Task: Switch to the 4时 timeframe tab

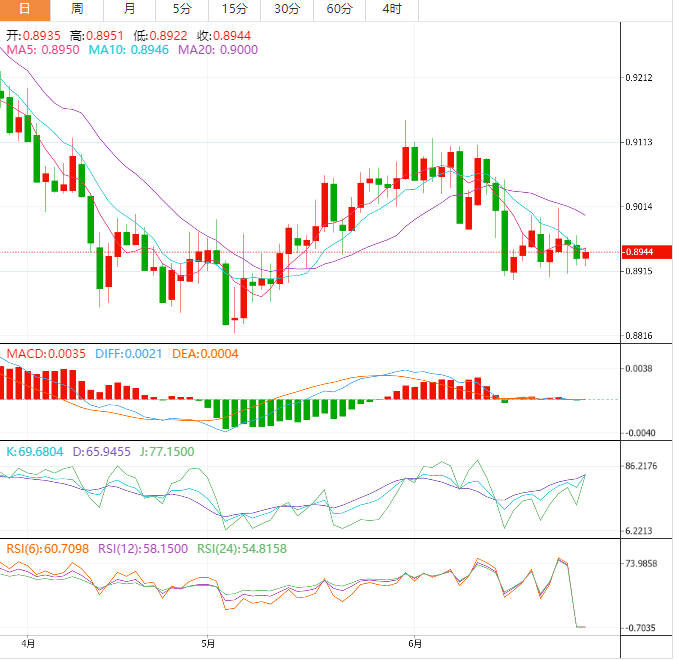Action: 392,9
